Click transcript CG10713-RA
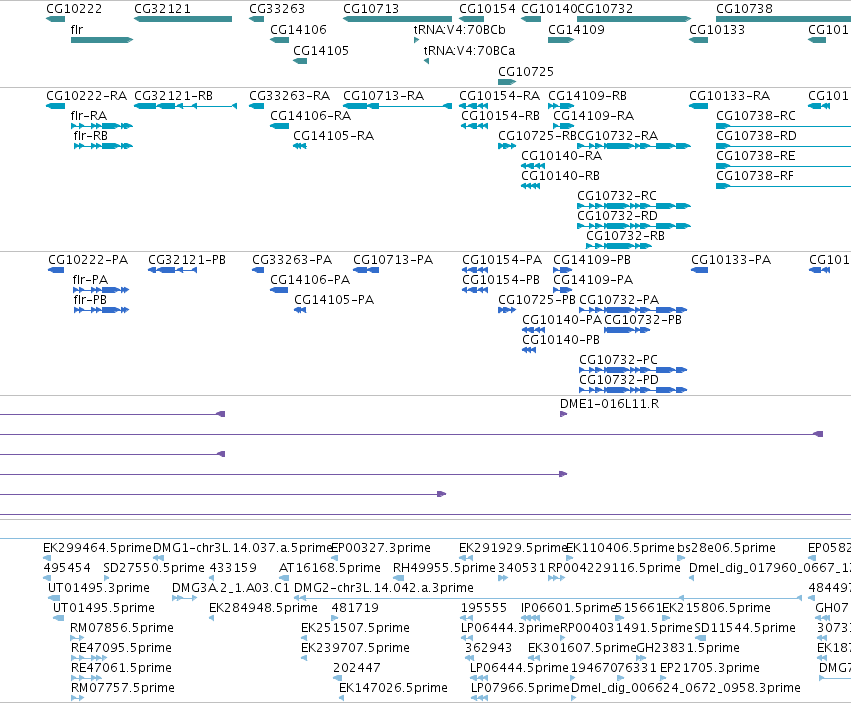The width and height of the screenshot is (851, 703). click(x=384, y=96)
